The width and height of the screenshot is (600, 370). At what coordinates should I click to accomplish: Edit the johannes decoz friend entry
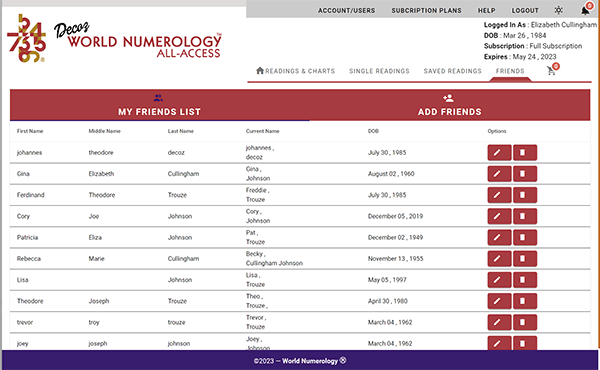[x=499, y=153]
